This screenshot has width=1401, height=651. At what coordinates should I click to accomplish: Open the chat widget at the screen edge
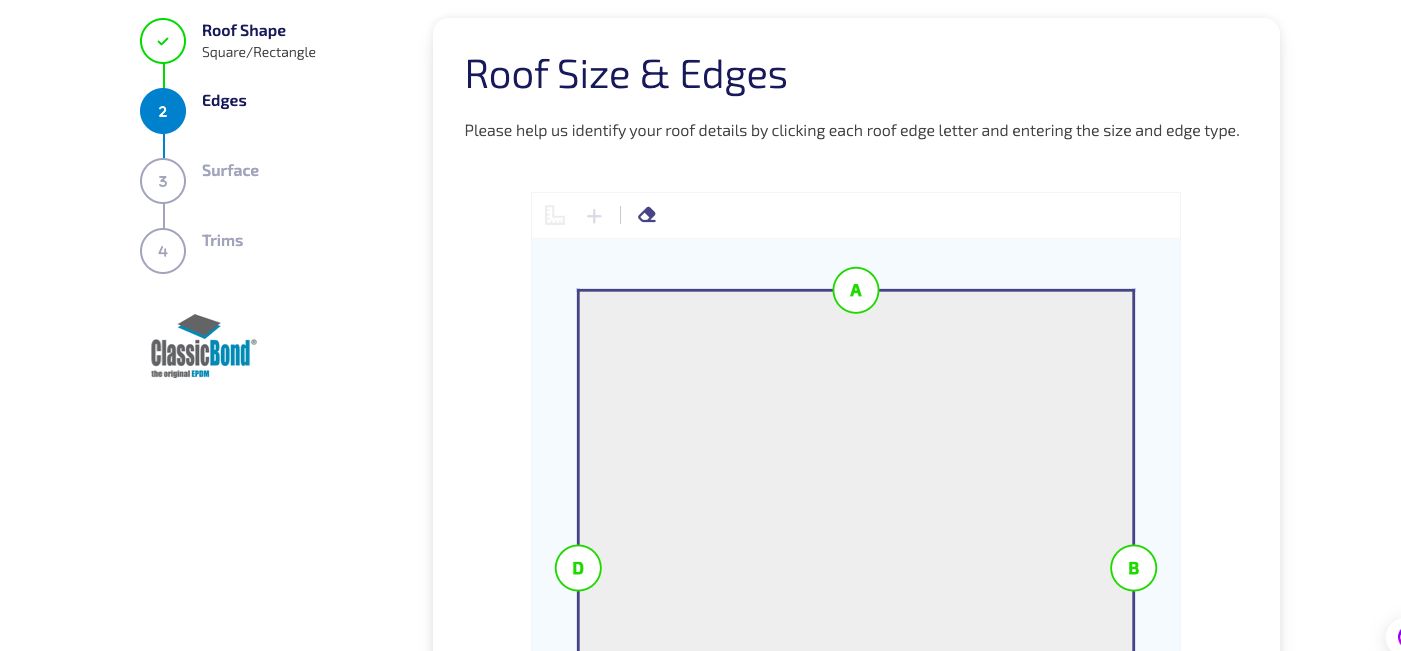click(x=1393, y=636)
